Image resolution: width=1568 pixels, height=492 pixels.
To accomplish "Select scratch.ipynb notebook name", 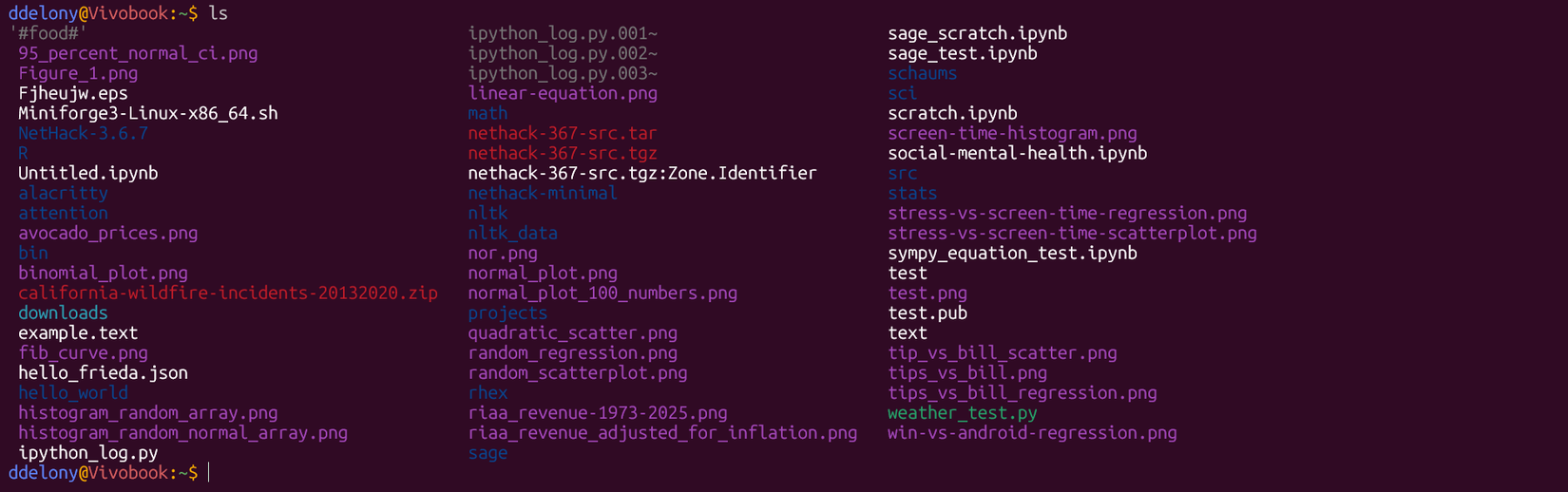I will pos(953,113).
